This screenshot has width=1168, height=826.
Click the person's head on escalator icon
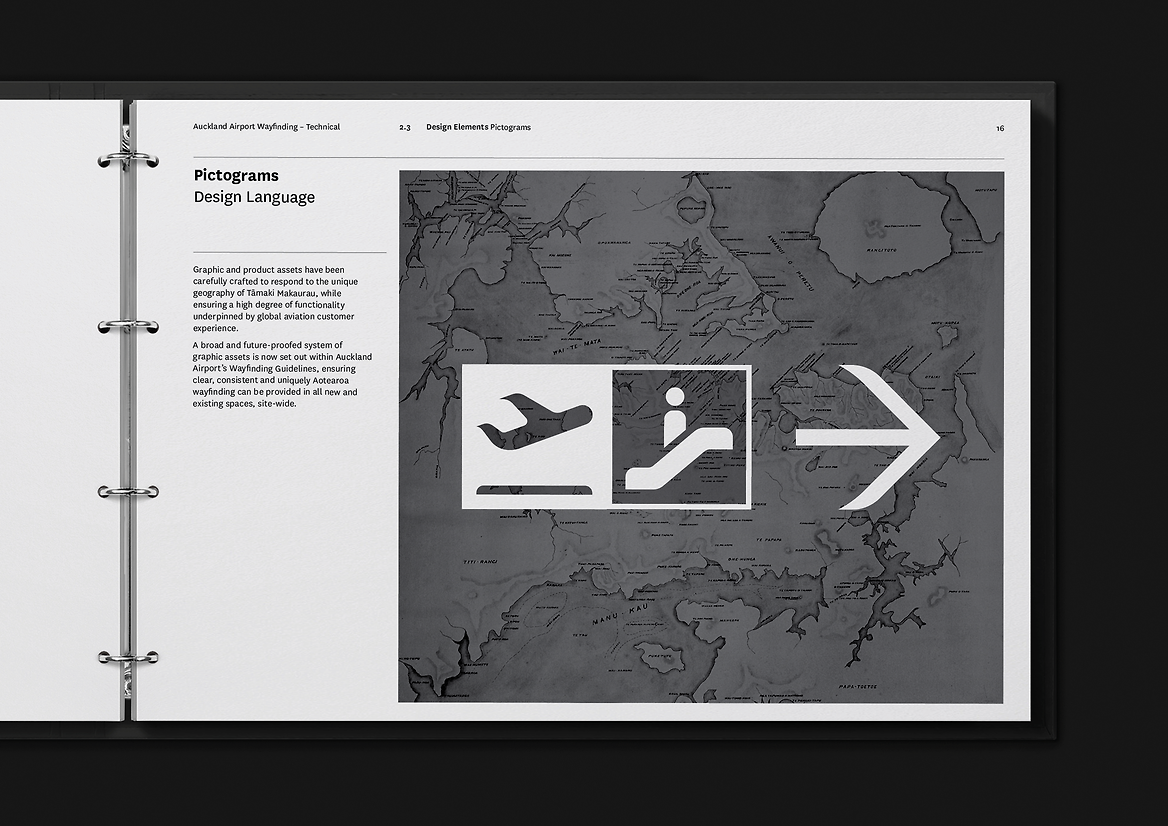[x=675, y=396]
